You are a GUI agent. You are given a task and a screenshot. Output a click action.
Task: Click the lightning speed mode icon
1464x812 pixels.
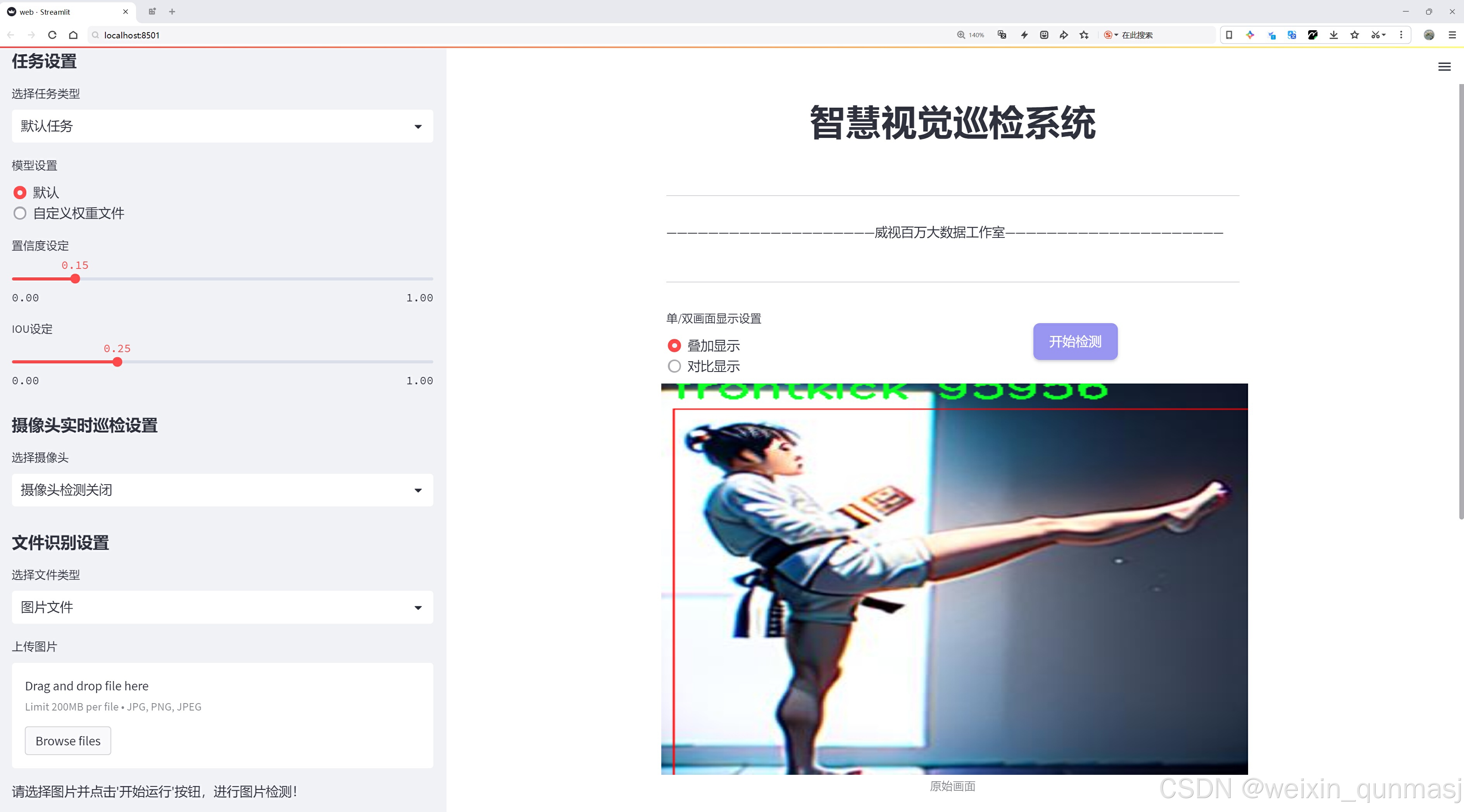1024,35
